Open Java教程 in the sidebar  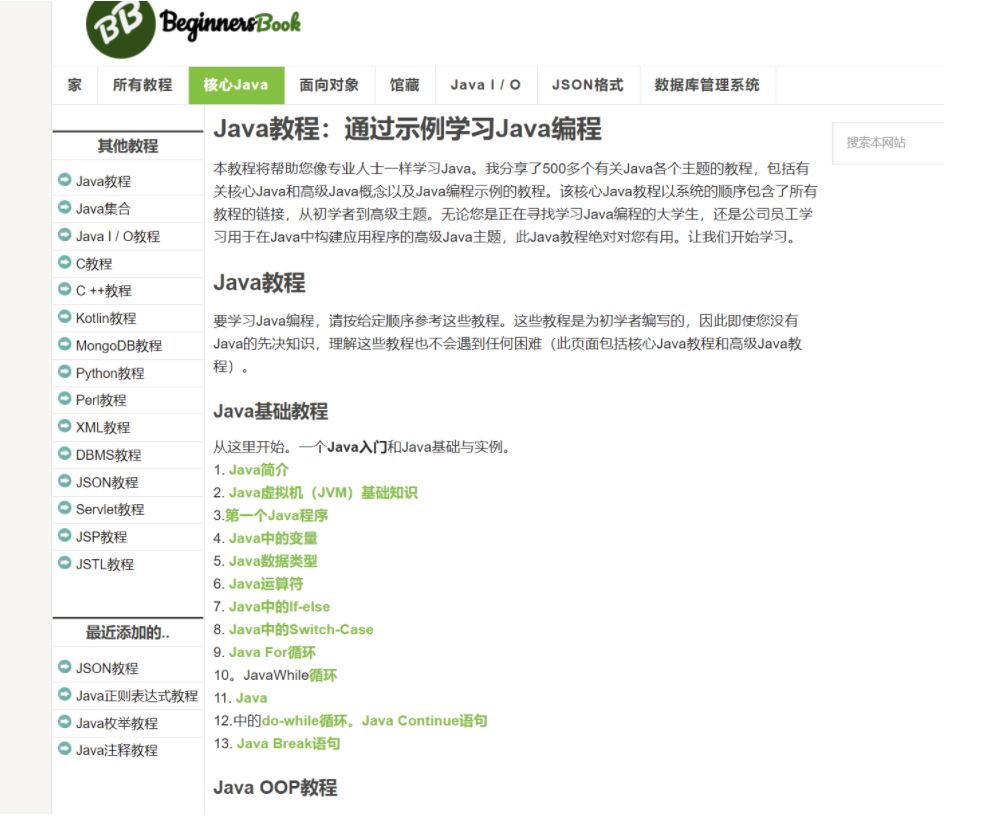103,182
